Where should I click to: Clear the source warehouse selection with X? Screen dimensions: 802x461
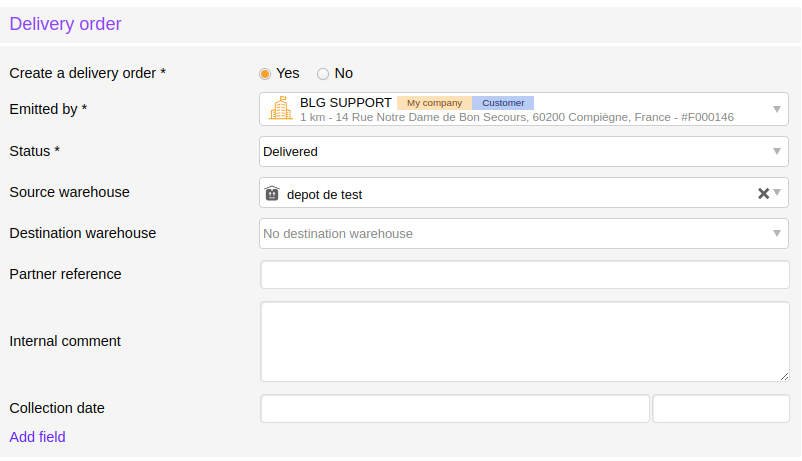[x=763, y=193]
